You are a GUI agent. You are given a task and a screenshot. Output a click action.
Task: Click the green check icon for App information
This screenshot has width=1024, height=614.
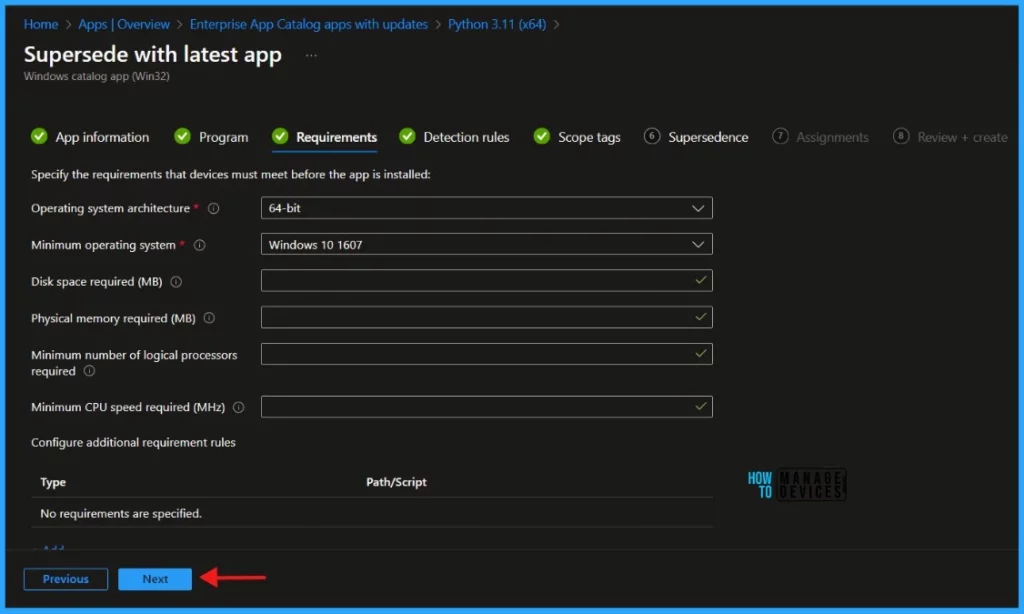pos(39,137)
